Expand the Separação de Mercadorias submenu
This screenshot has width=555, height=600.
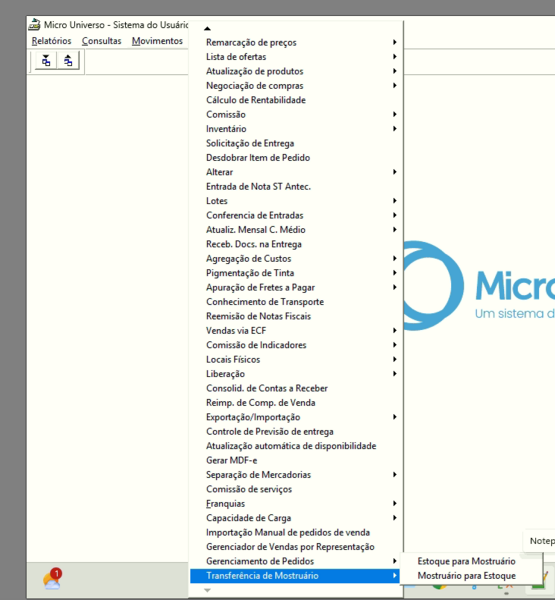pos(296,475)
